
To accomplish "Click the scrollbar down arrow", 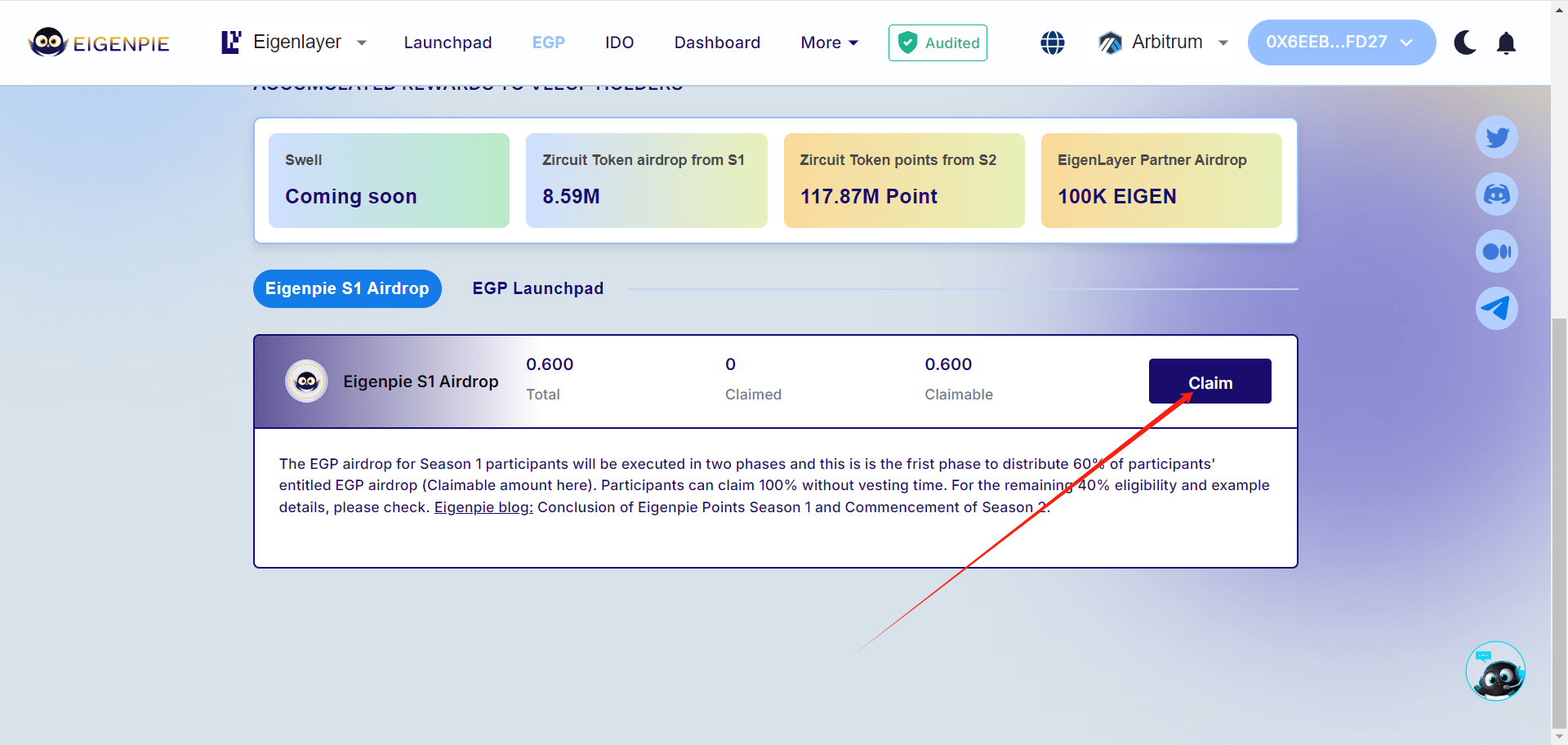I will pos(1559,736).
